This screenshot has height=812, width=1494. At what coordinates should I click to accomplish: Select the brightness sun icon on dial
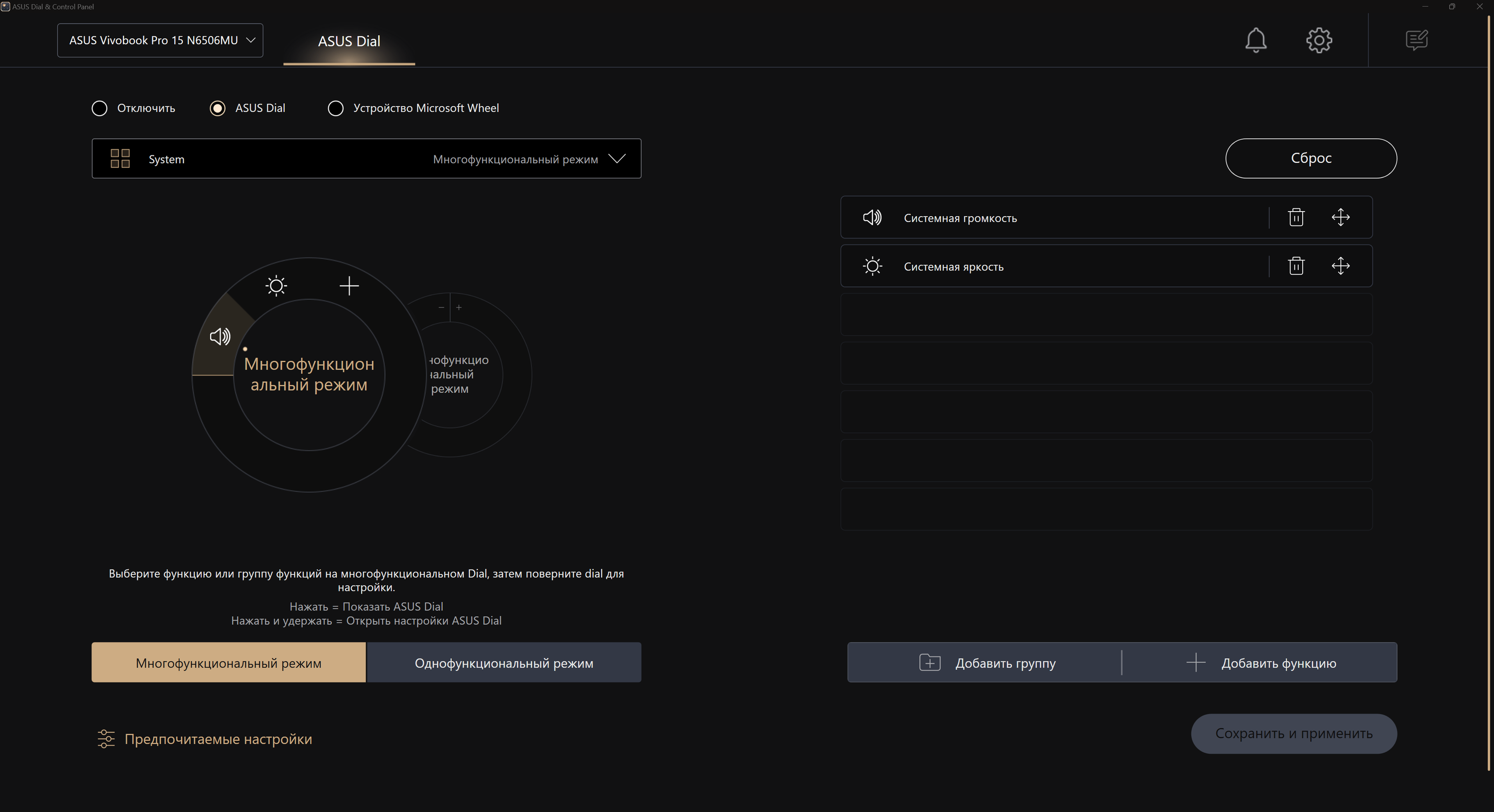tap(276, 285)
